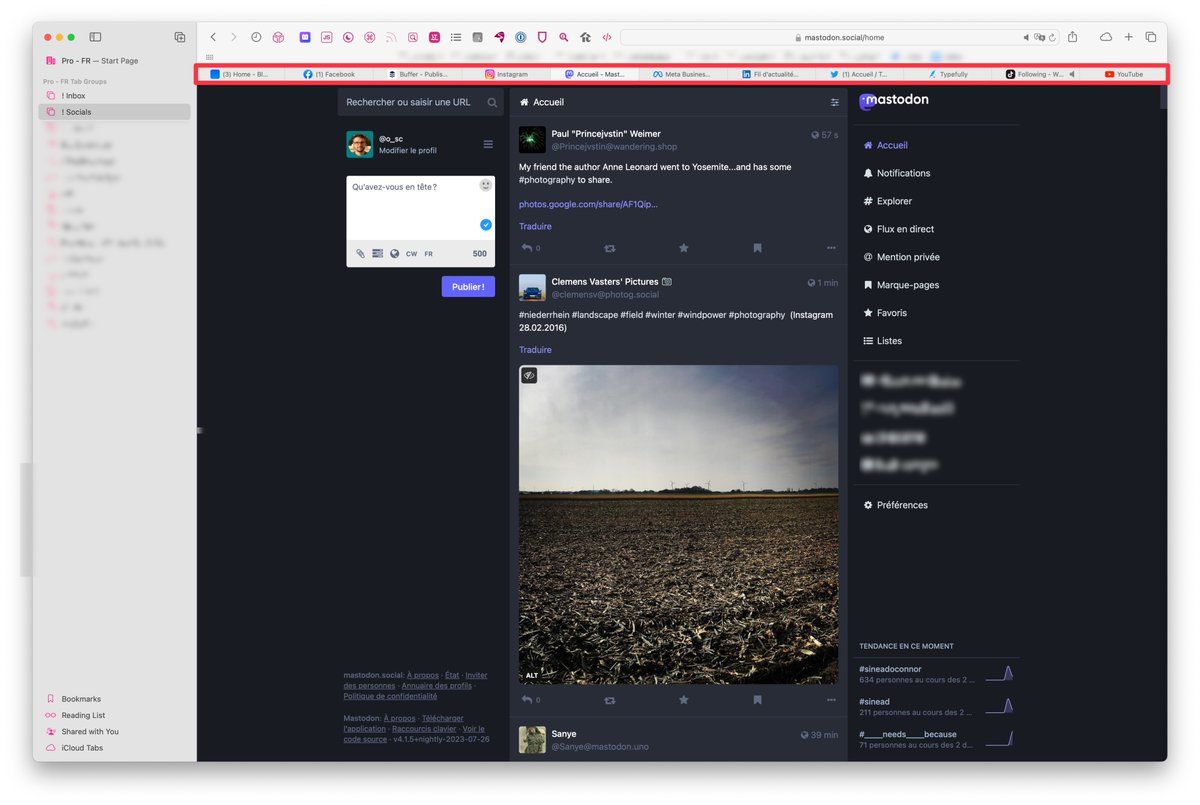This screenshot has width=1200, height=805.
Task: Click the Publier! button
Action: point(468,287)
